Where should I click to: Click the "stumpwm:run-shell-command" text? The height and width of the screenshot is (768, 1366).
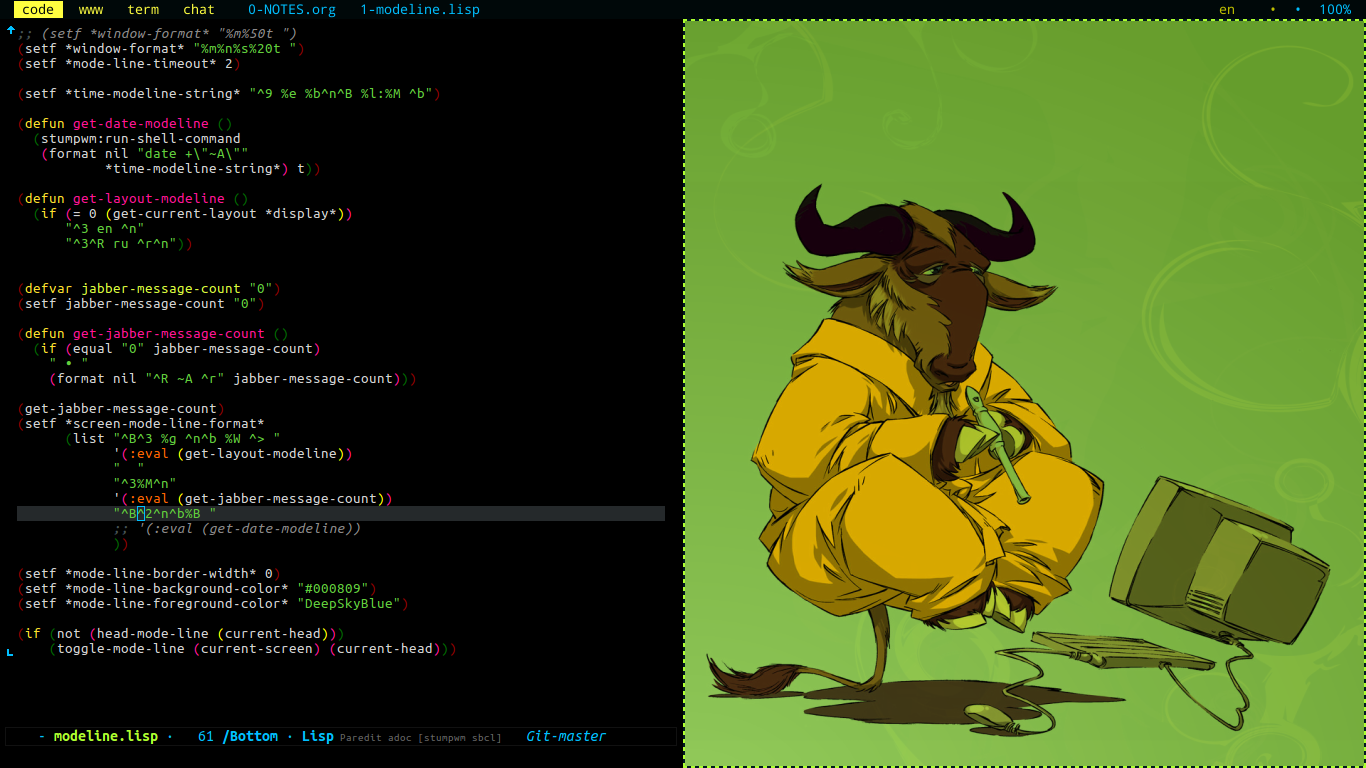tap(141, 138)
